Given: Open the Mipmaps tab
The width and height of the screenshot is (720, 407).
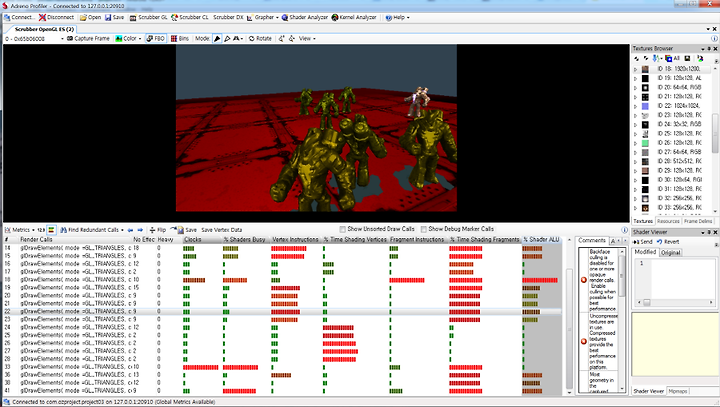Looking at the screenshot, I should pos(678,391).
